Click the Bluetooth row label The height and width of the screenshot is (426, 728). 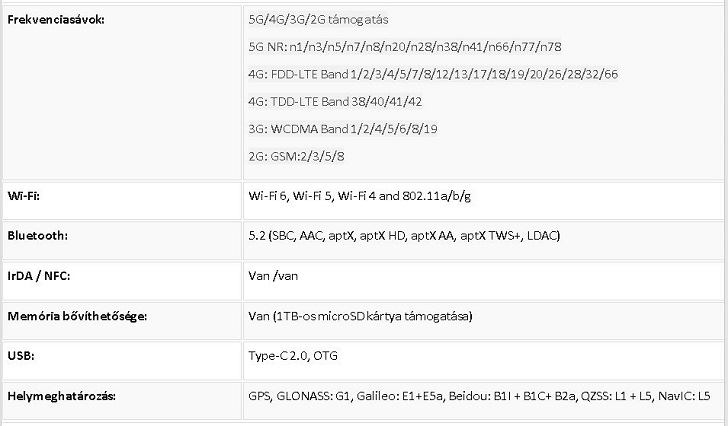[38, 236]
